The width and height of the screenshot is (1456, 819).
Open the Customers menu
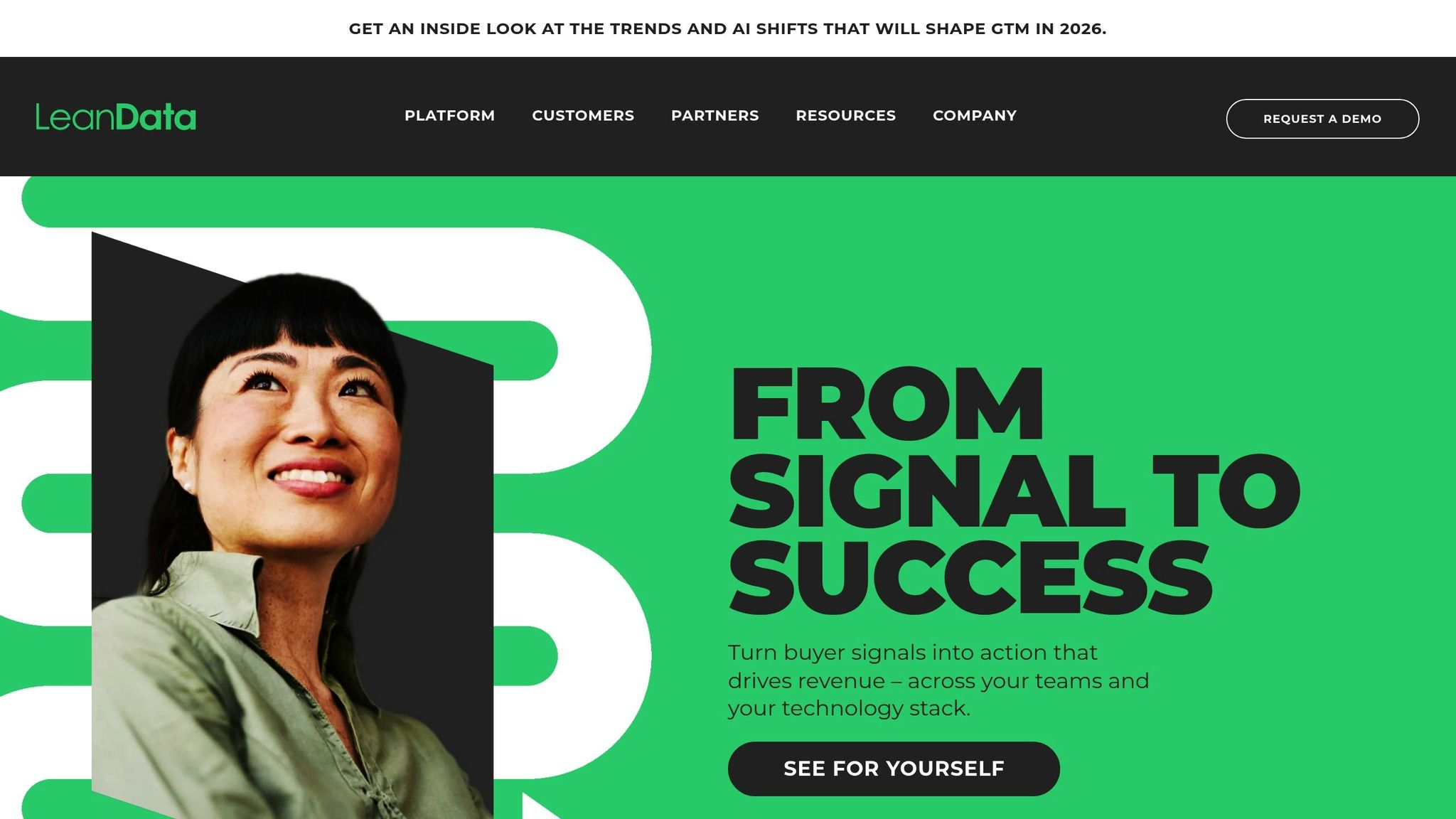tap(583, 115)
